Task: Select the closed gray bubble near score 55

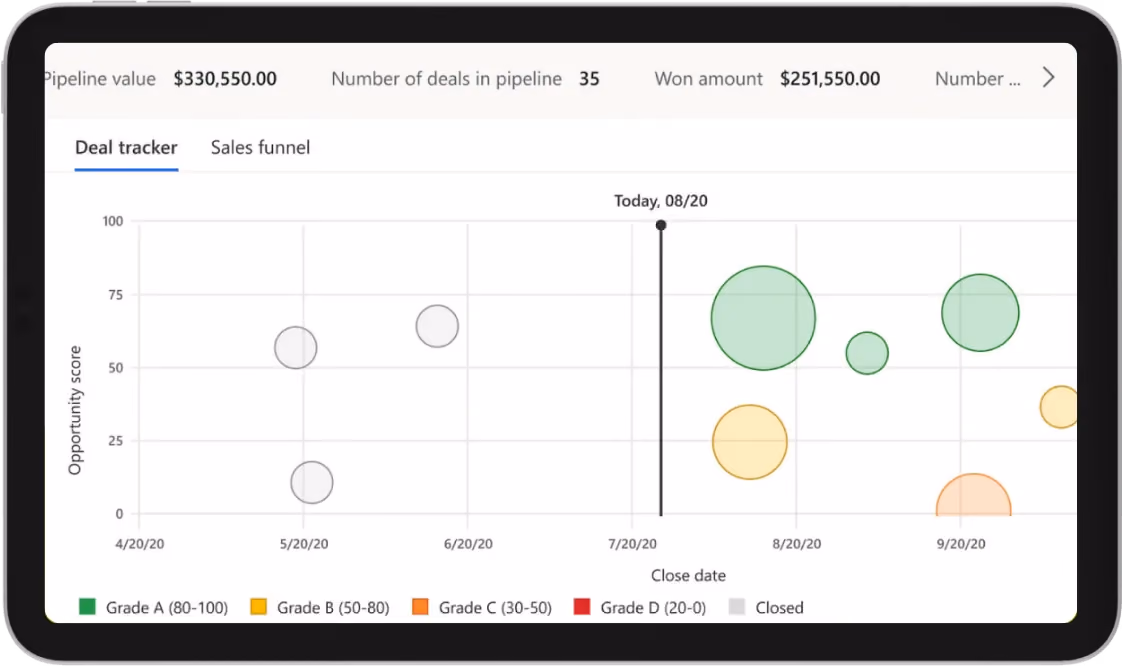Action: click(x=295, y=348)
